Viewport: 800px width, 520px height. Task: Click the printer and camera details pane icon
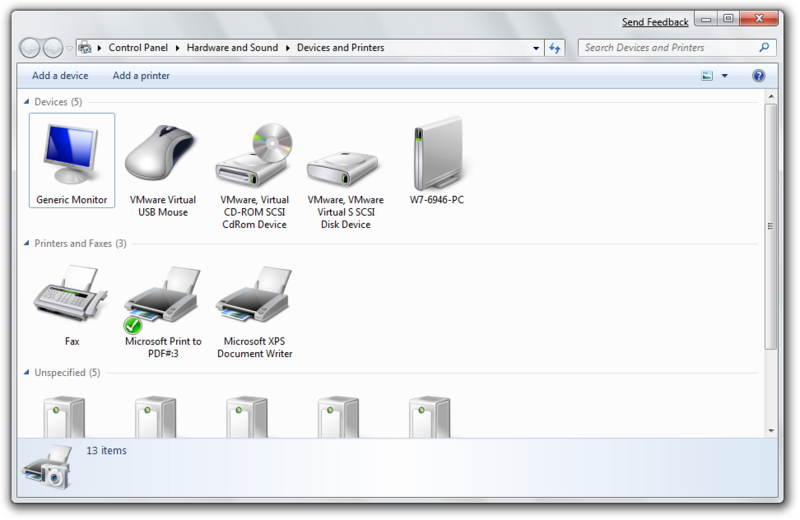(47, 467)
